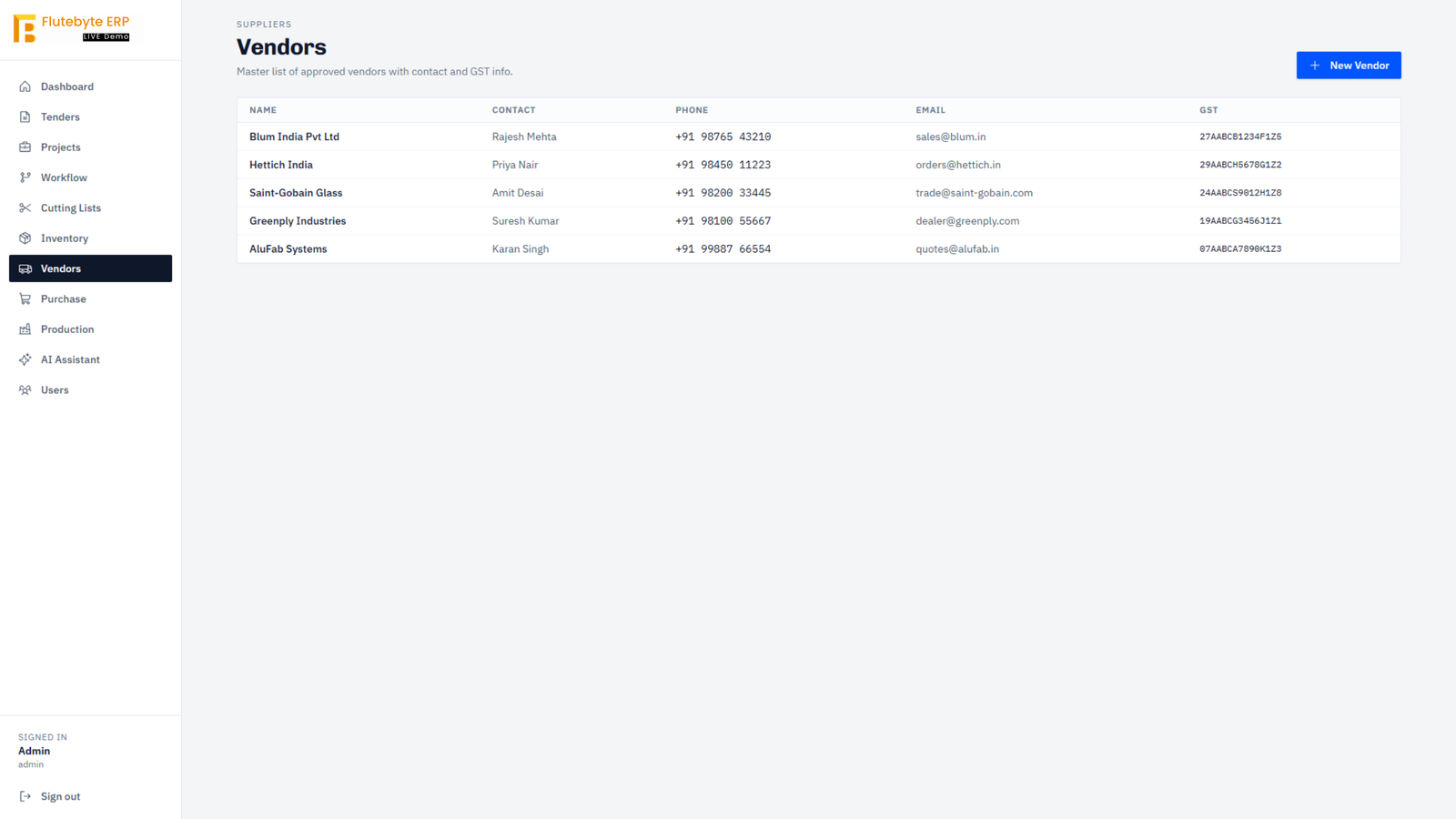This screenshot has width=1456, height=819.
Task: Click the Workflow branch icon
Action: (25, 177)
